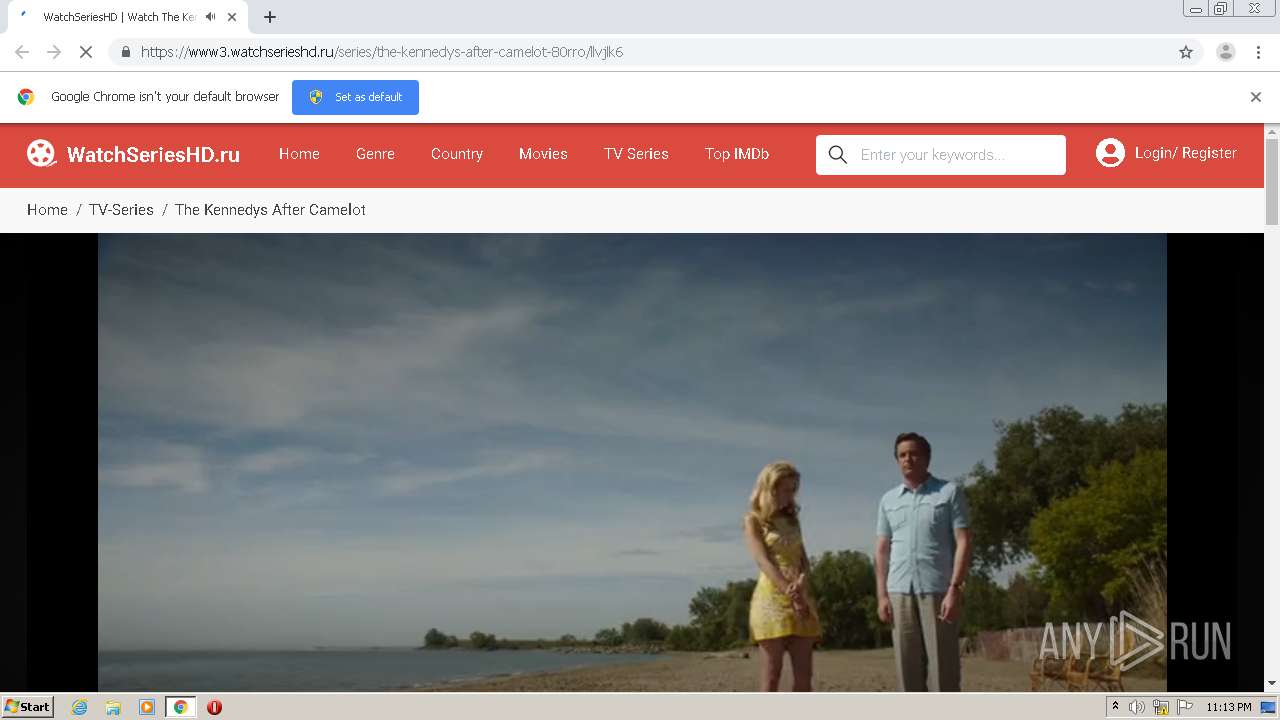This screenshot has height=720, width=1280.
Task: Open the Top IMDb page
Action: point(737,154)
